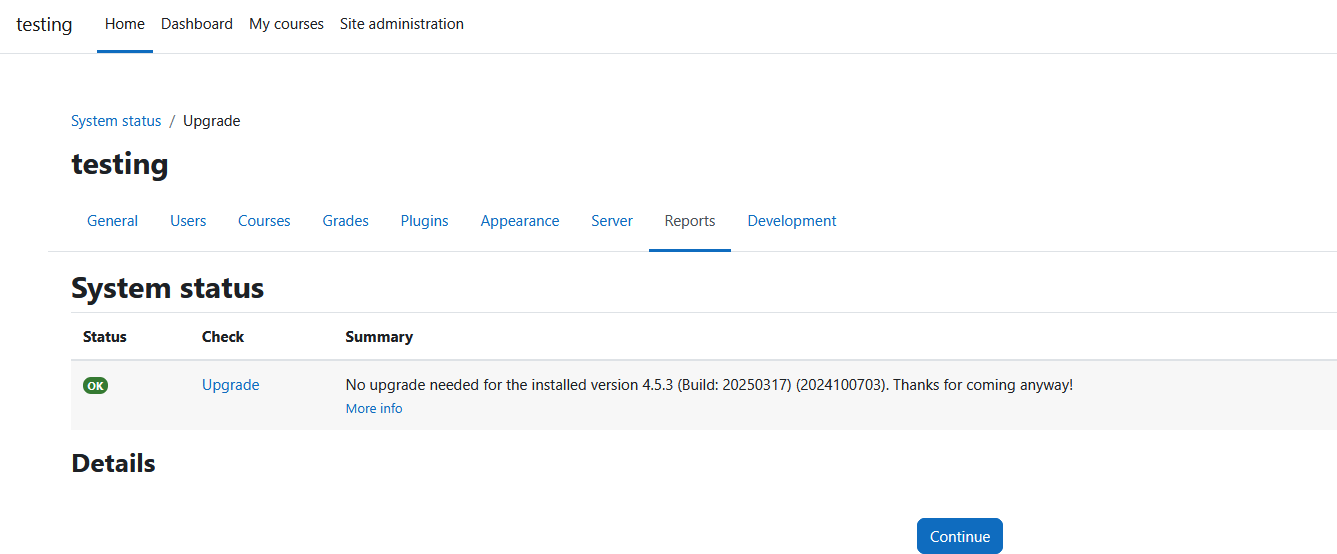Open Site administration in top bar

[x=402, y=24]
